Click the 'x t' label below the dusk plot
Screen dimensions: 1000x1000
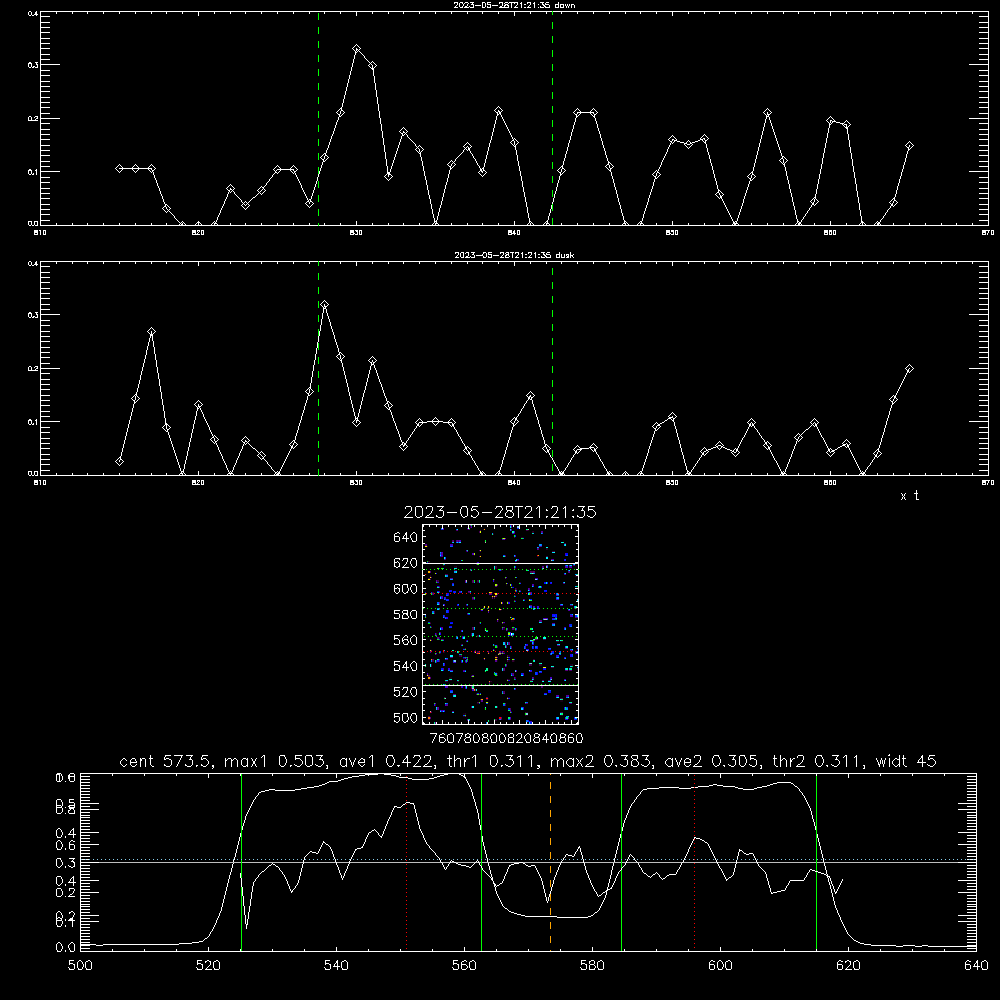[910, 496]
